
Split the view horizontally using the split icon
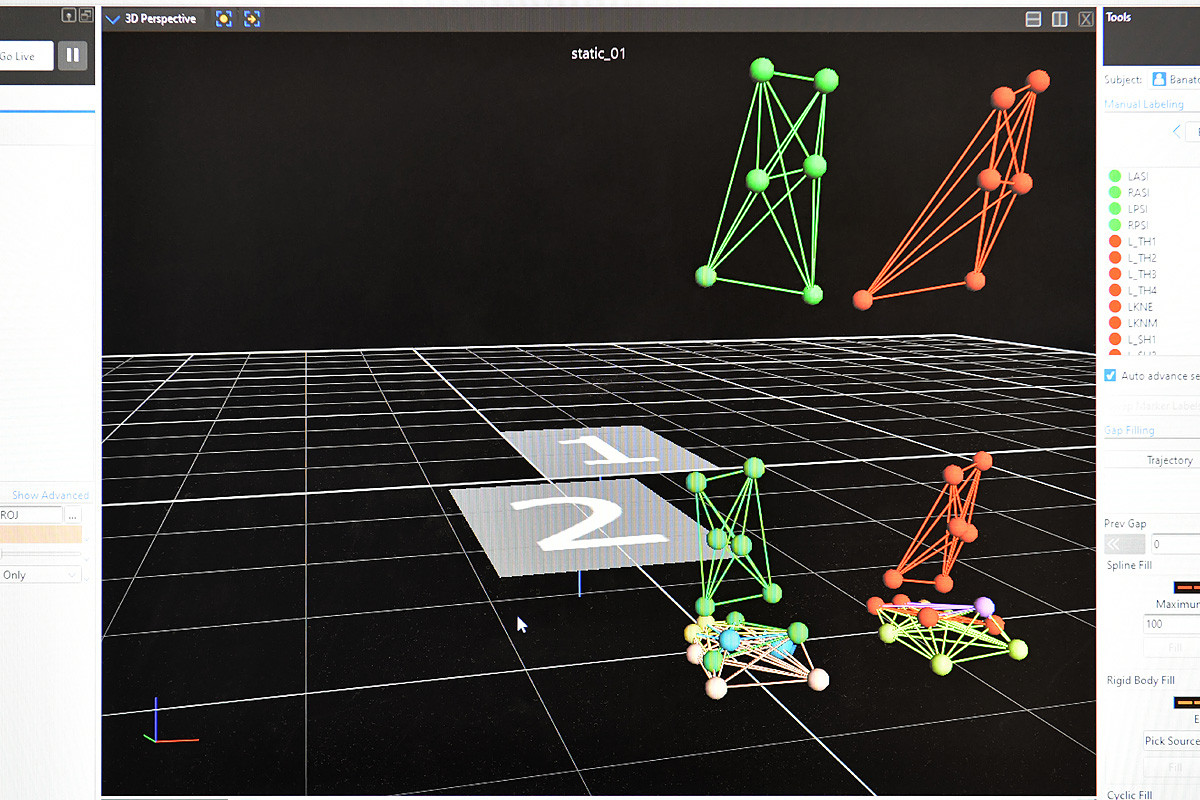1034,19
